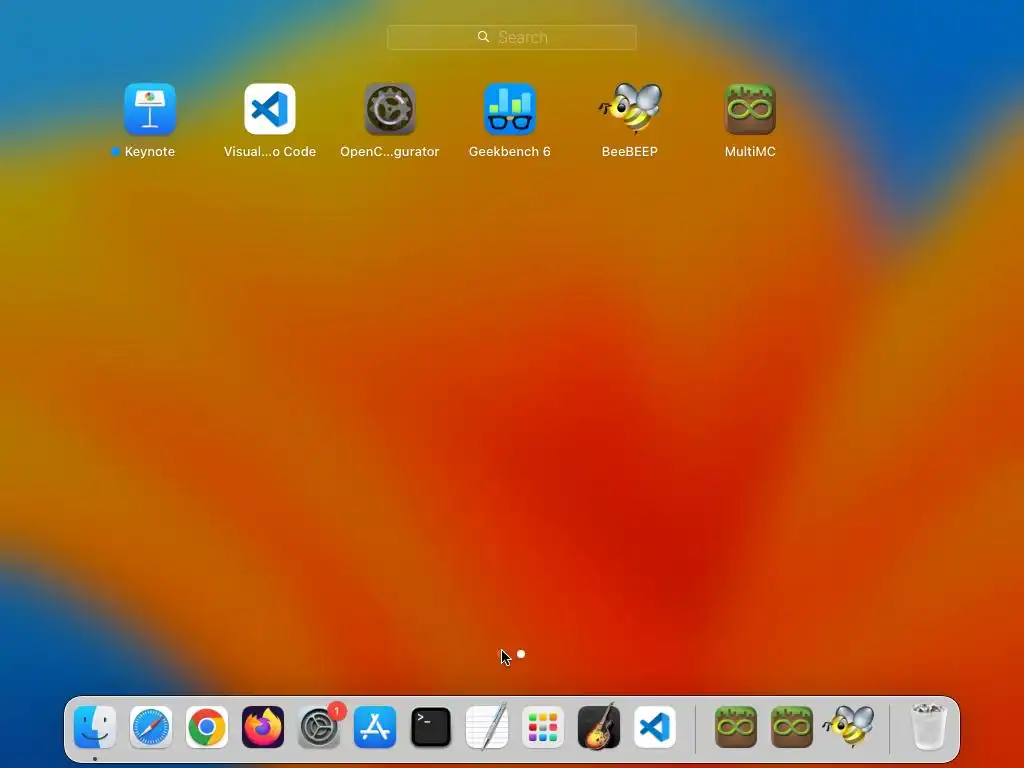Launch Visual Studio Code from Launchpad grid
The image size is (1024, 768).
point(270,109)
